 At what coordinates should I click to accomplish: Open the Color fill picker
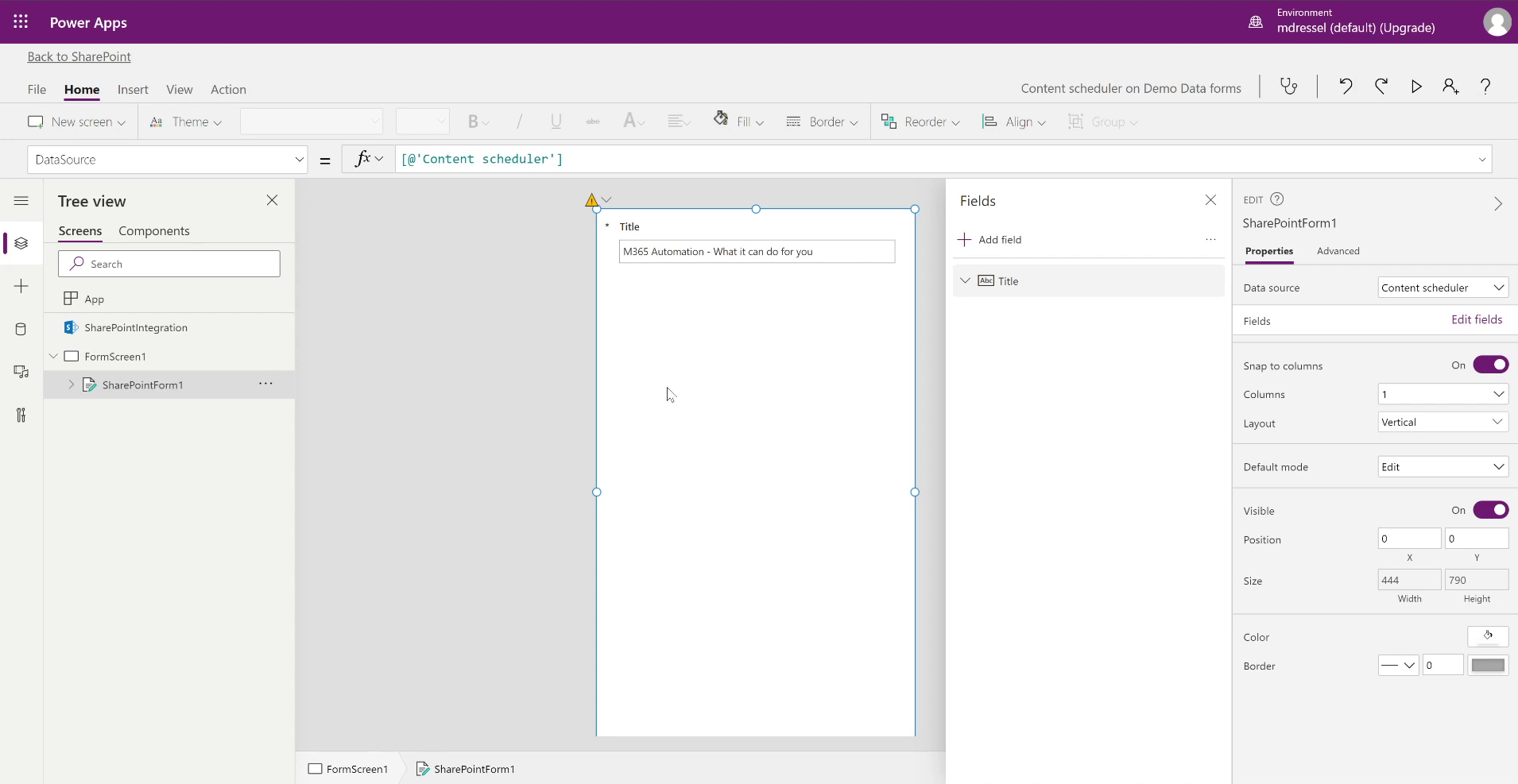pos(1488,636)
